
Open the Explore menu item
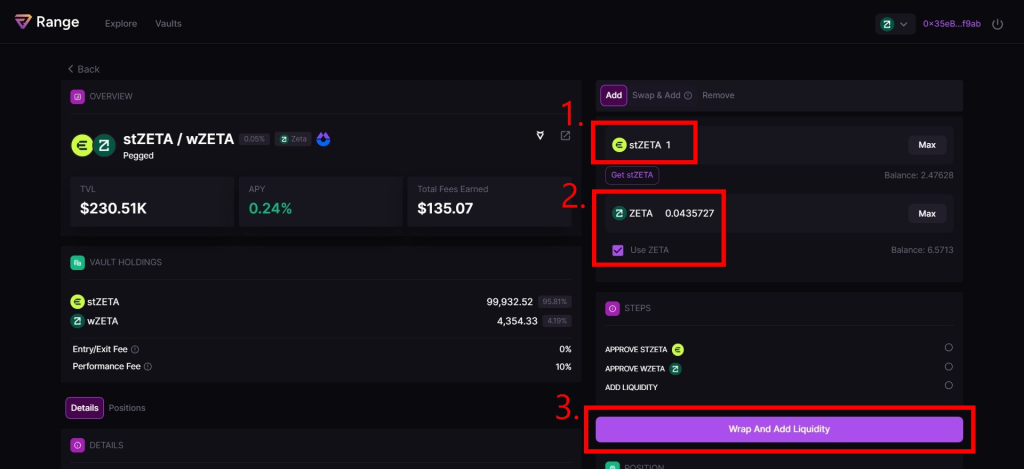121,23
